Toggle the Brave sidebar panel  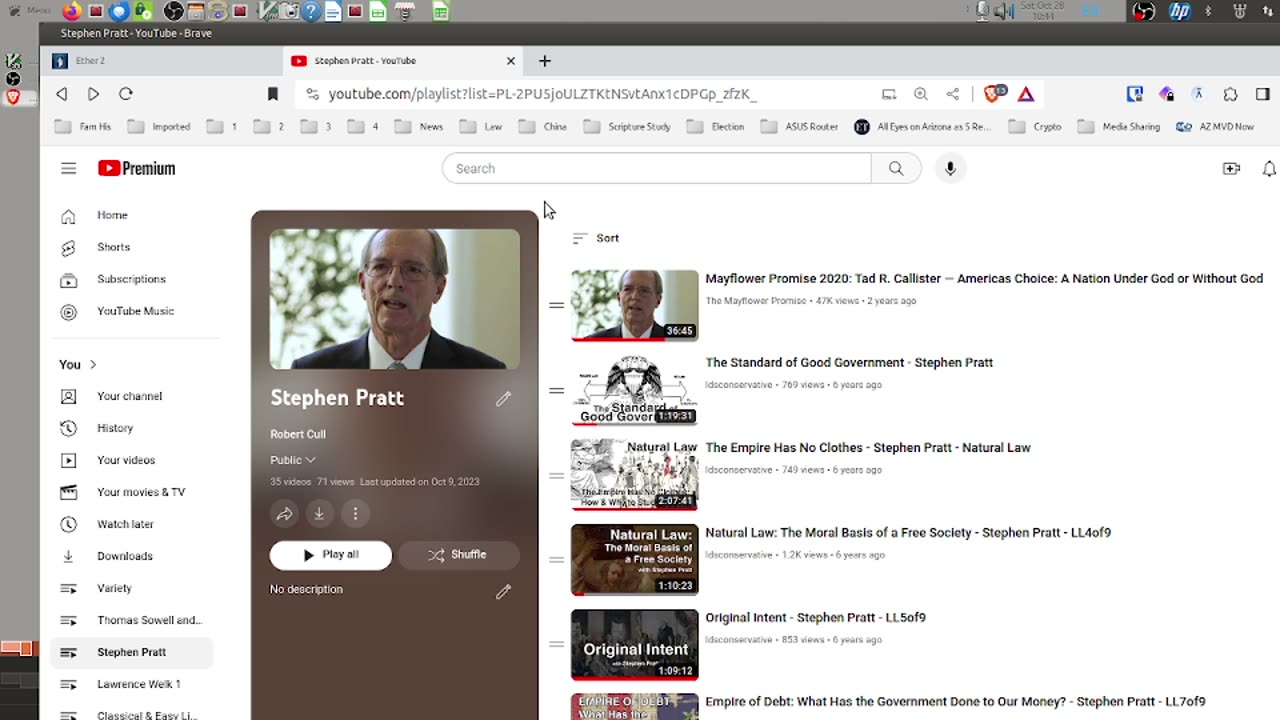[x=1263, y=94]
